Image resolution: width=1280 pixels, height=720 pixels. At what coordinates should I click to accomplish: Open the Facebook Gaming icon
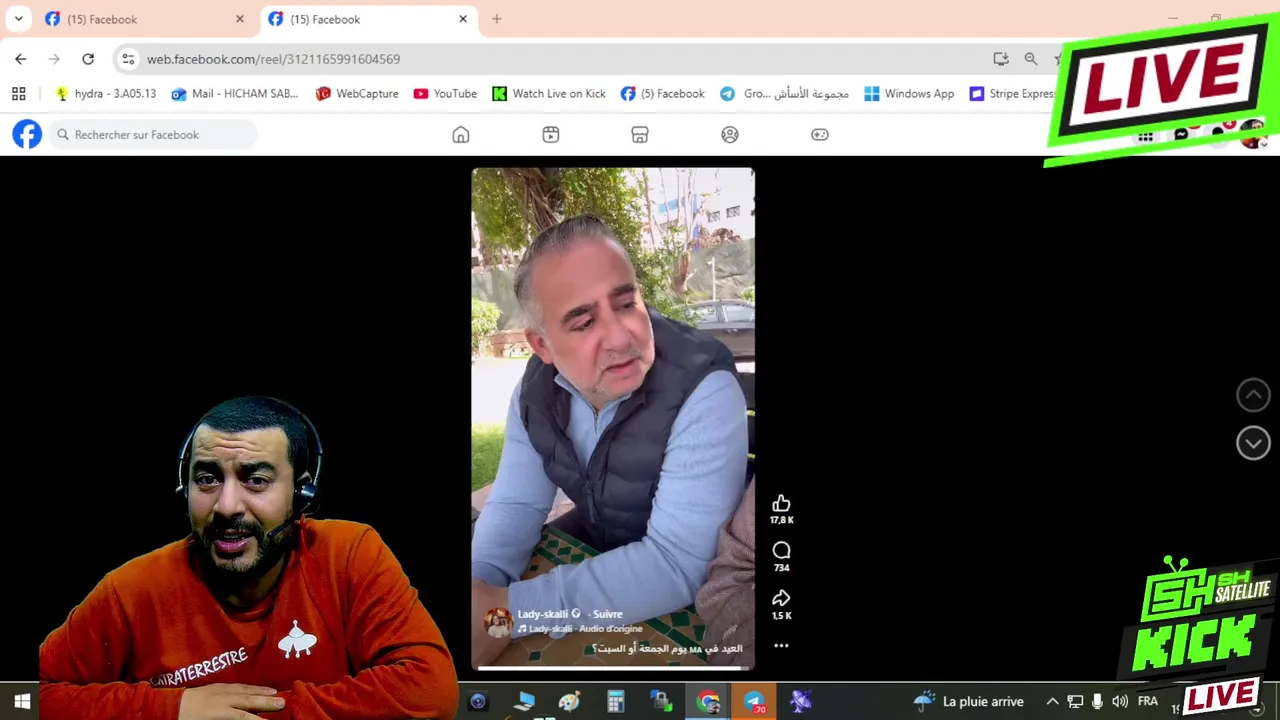coord(820,134)
